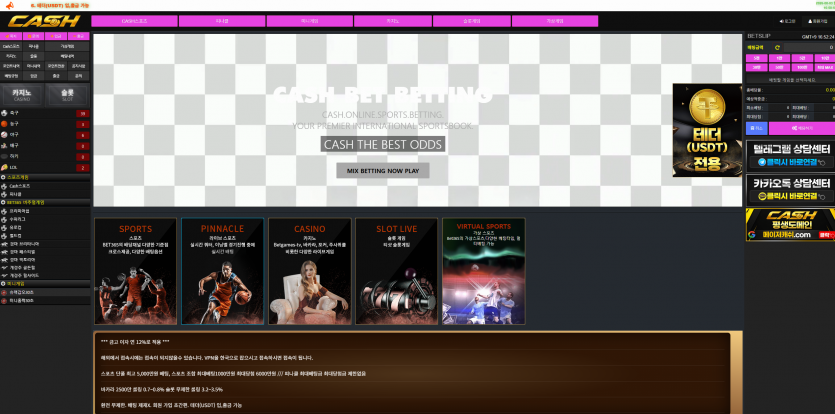
Task: Click the CASH THE BEST ODDS label
Action: (x=383, y=144)
